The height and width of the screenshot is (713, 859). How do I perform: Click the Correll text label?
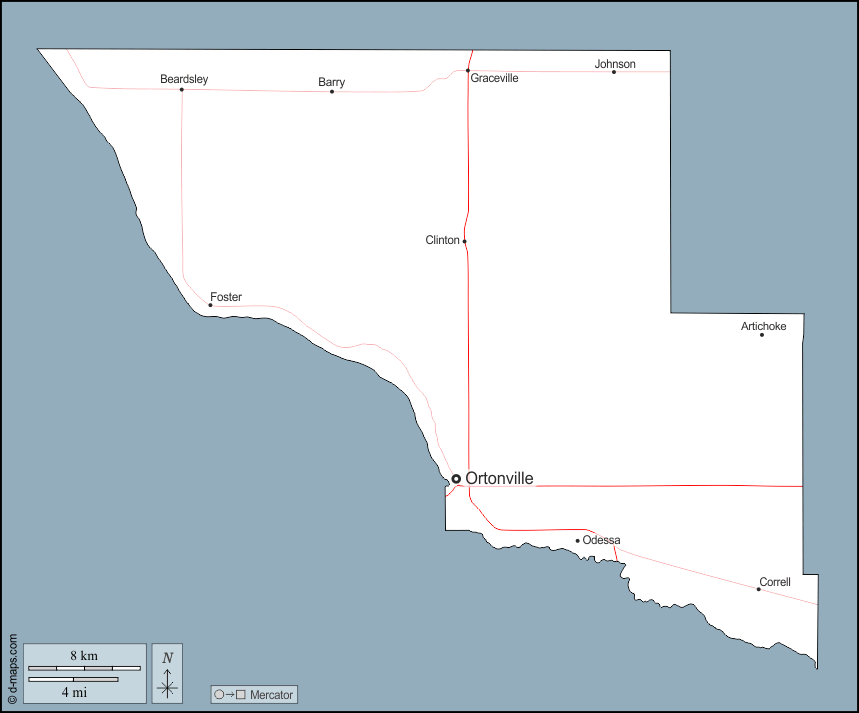[x=775, y=581]
